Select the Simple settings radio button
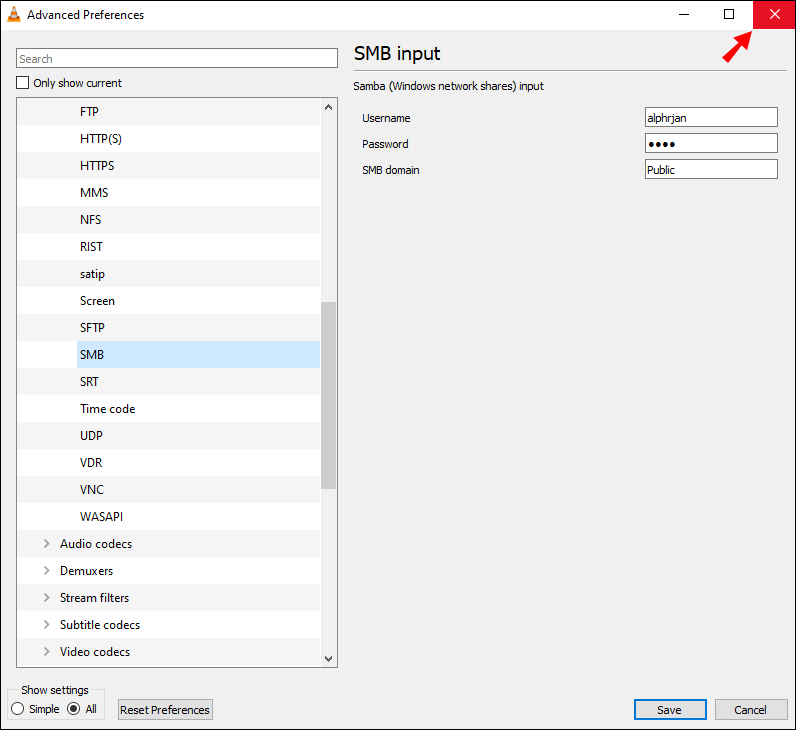 (17, 709)
